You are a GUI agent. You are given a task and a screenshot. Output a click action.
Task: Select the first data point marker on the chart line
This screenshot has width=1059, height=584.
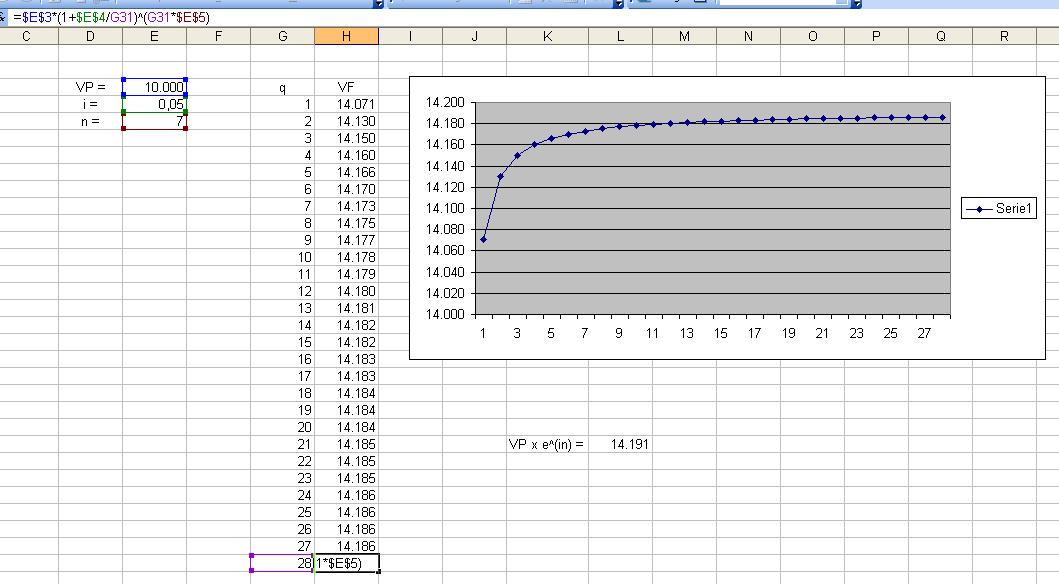point(483,240)
